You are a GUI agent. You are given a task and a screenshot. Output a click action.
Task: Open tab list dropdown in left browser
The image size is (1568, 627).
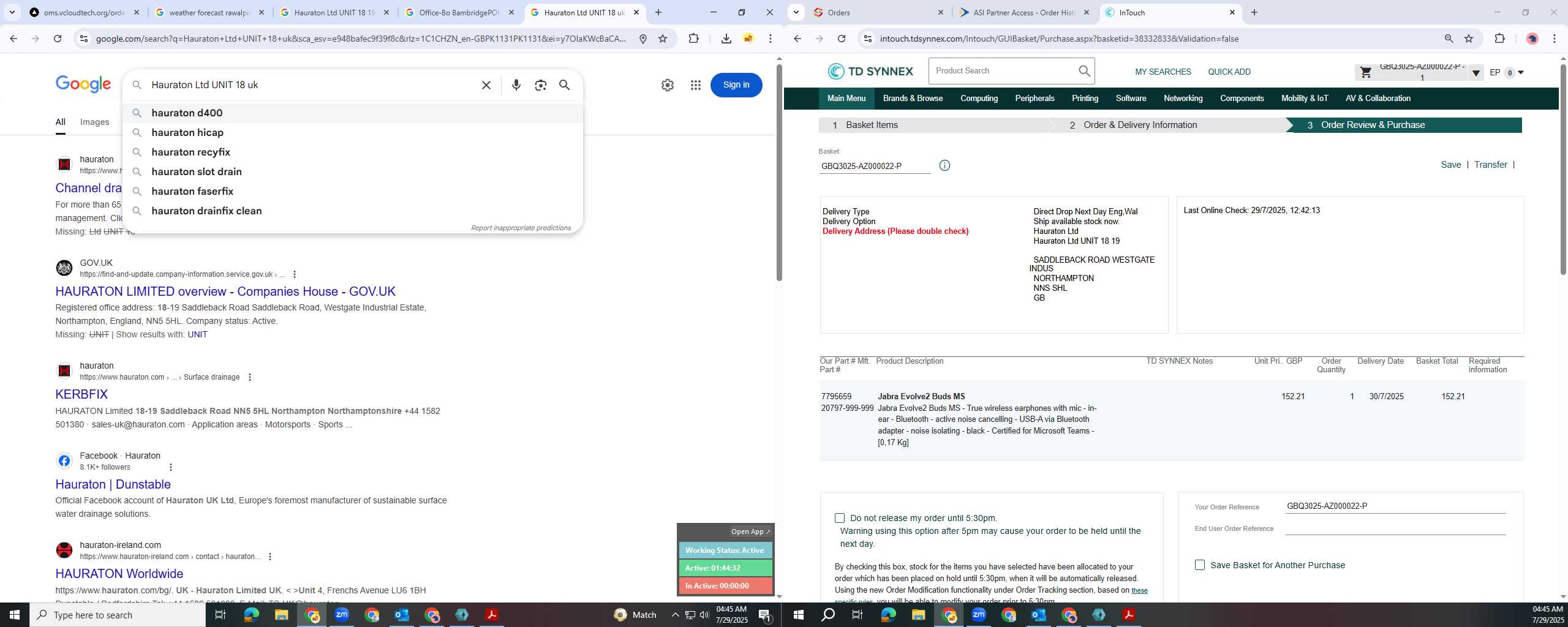click(x=12, y=12)
